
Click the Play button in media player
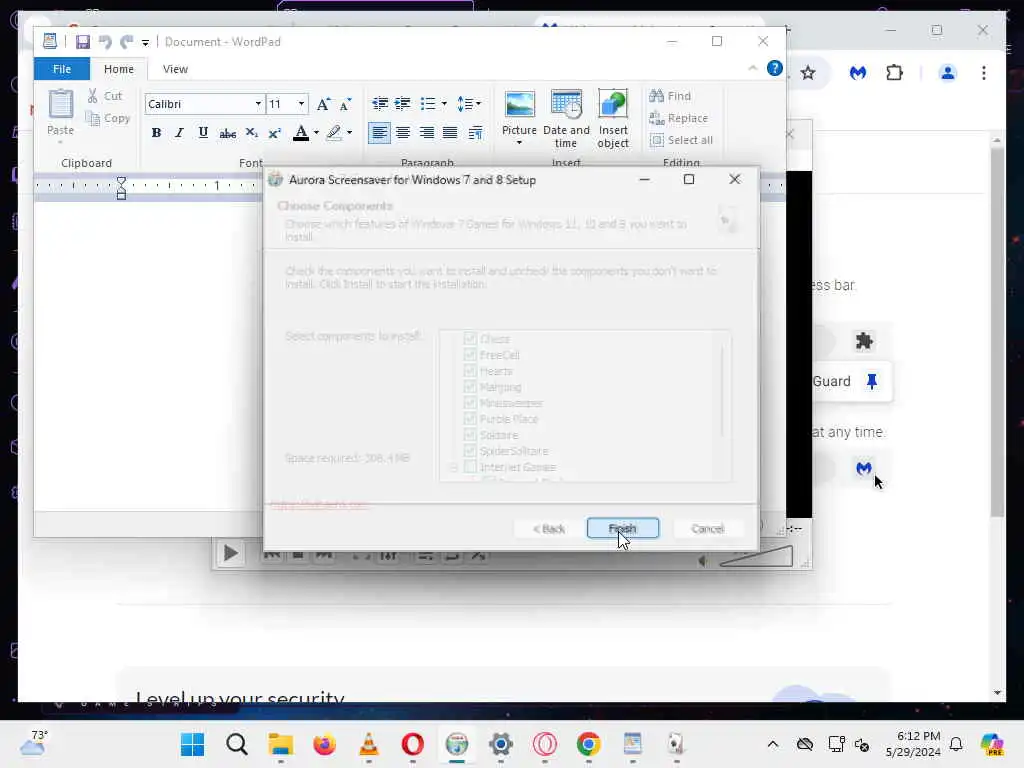pyautogui.click(x=230, y=553)
